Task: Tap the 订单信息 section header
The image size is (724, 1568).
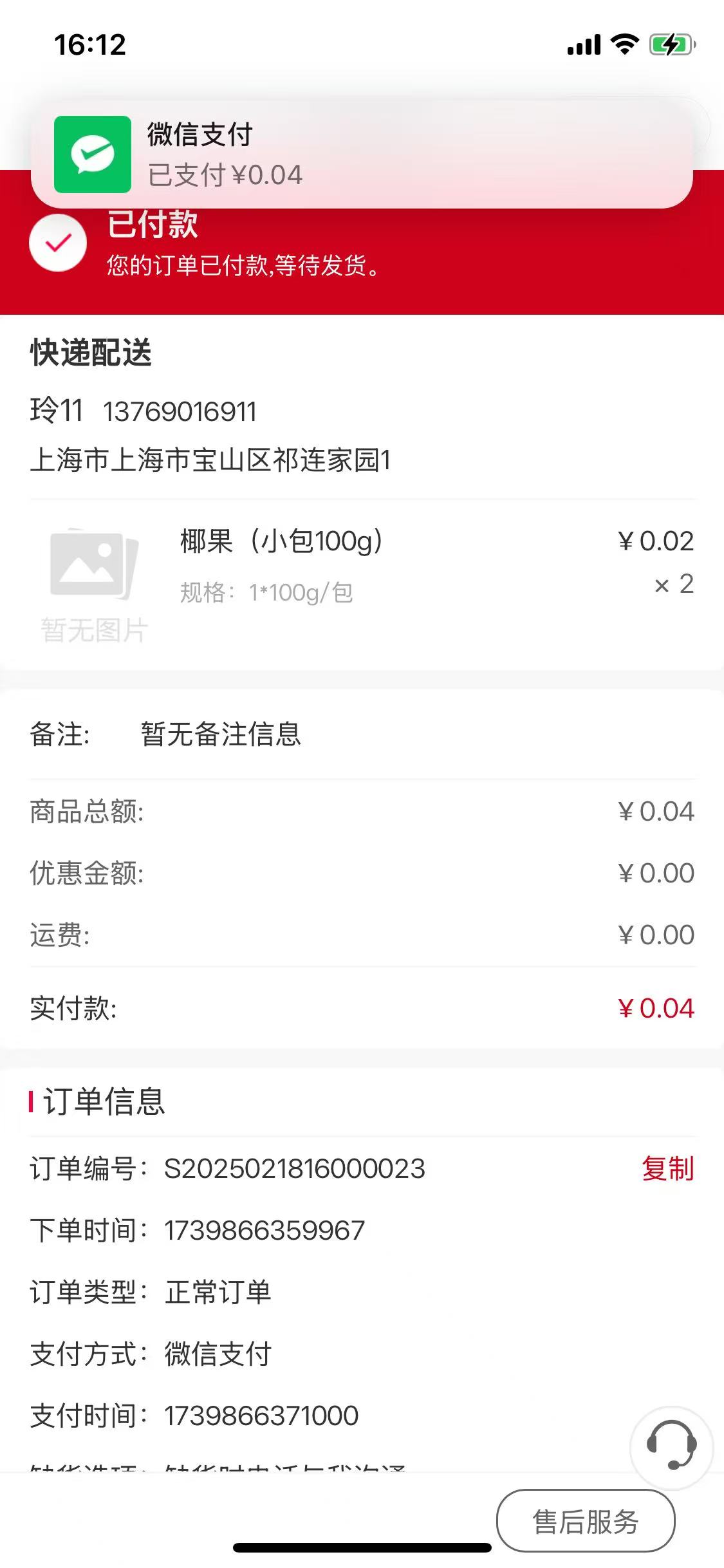Action: [x=103, y=1101]
